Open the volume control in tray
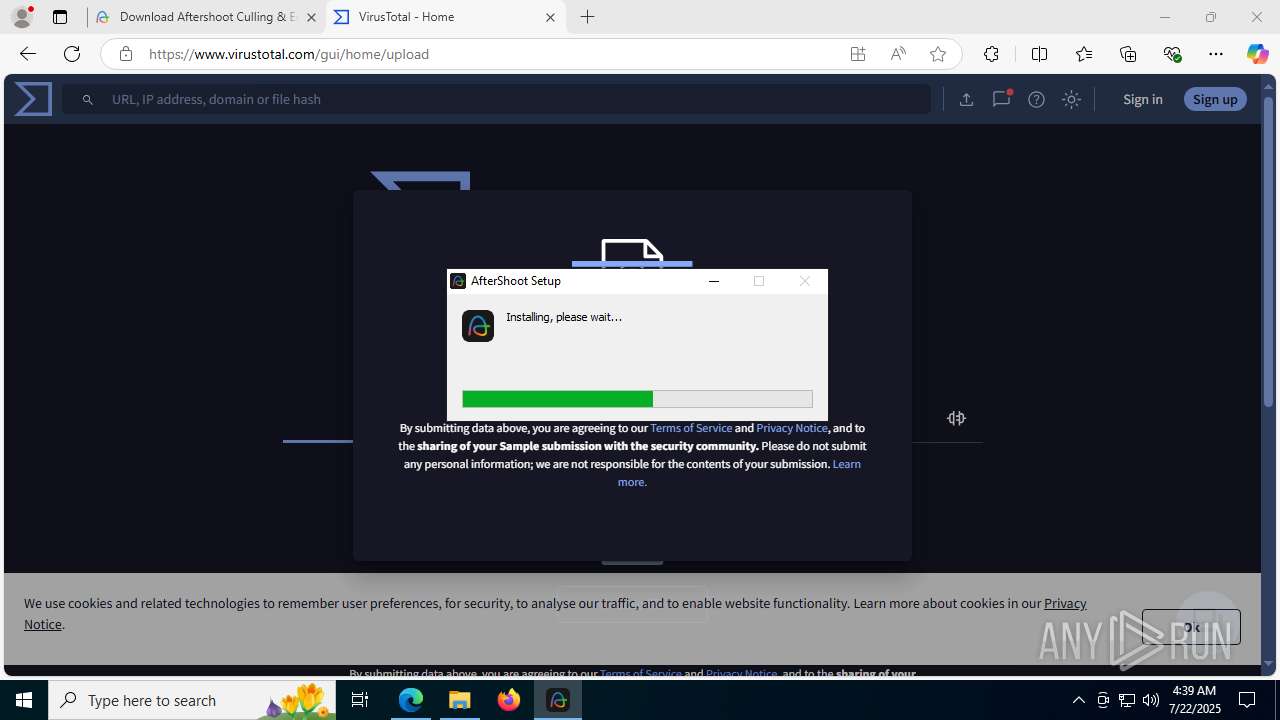The height and width of the screenshot is (720, 1280). [1150, 700]
